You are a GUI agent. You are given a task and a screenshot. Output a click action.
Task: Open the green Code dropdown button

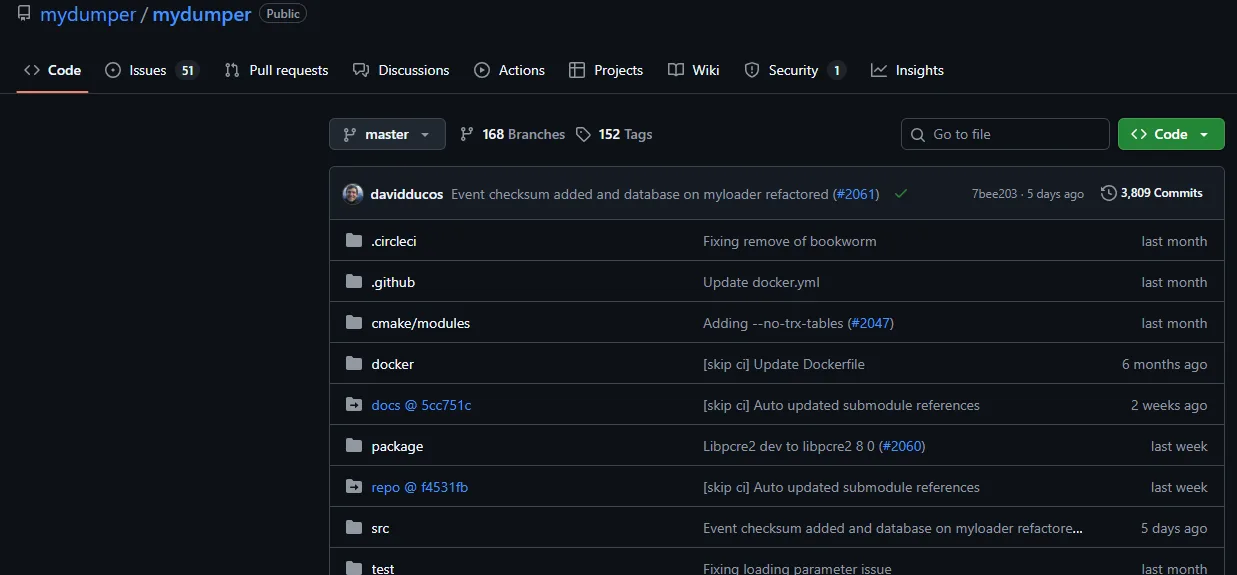(x=1170, y=134)
